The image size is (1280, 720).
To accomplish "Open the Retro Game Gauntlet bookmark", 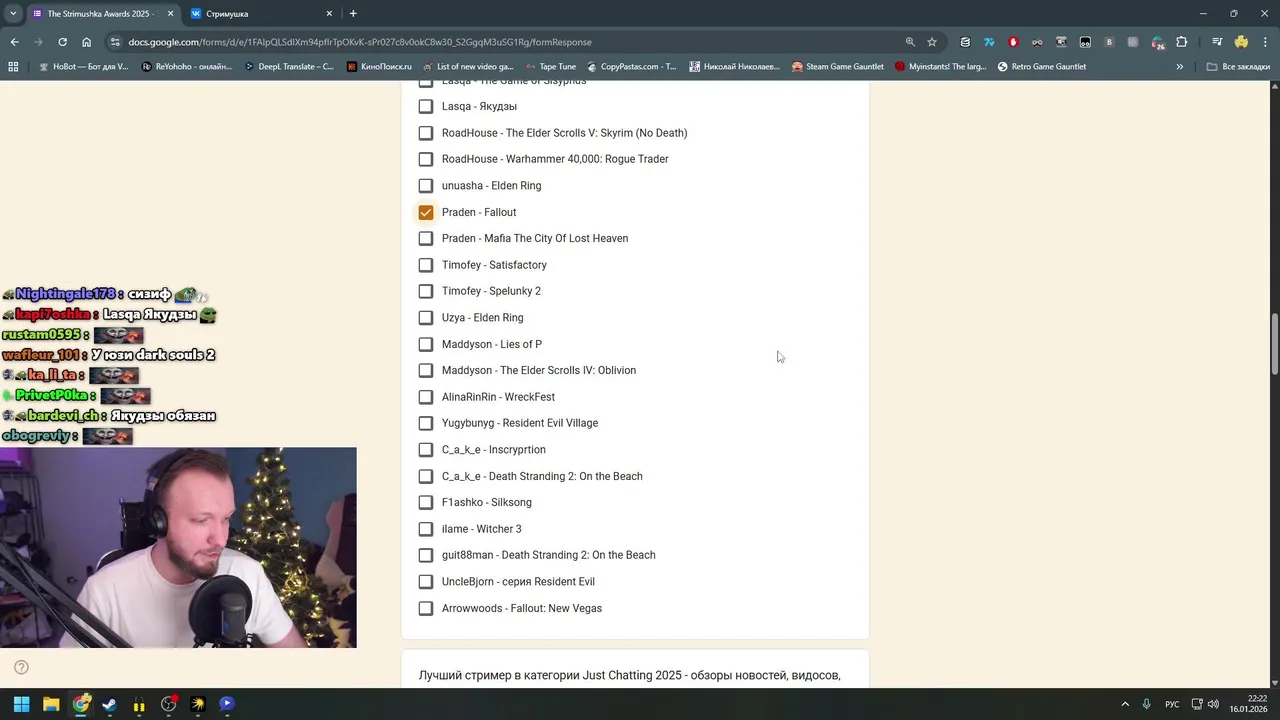I will [x=1041, y=67].
